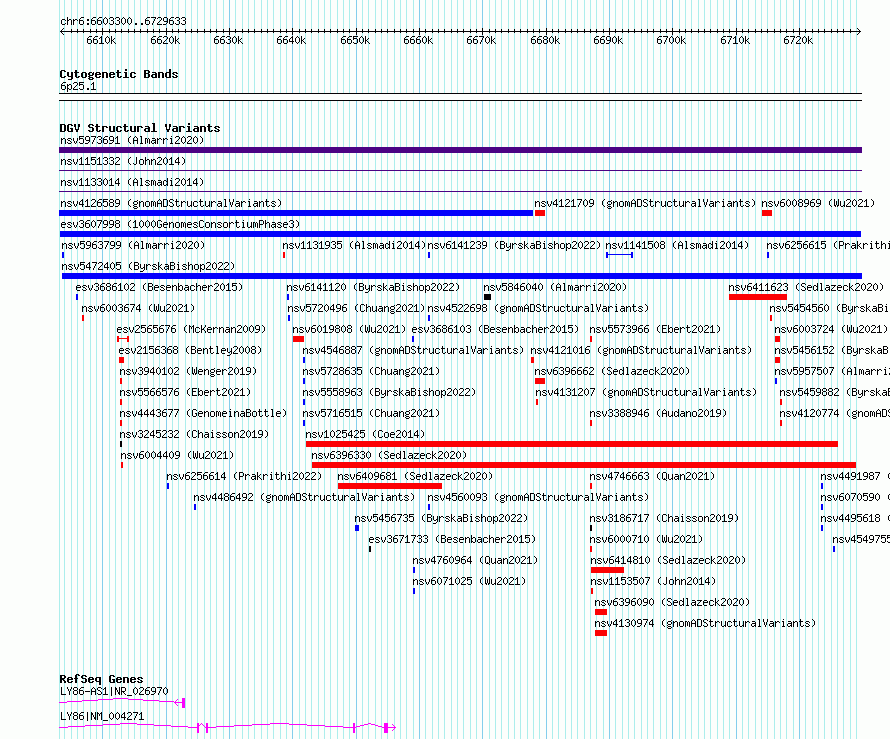The width and height of the screenshot is (890, 739).
Task: Select the red nsv6411623 (Sedlazeck2020) bar
Action: click(758, 297)
